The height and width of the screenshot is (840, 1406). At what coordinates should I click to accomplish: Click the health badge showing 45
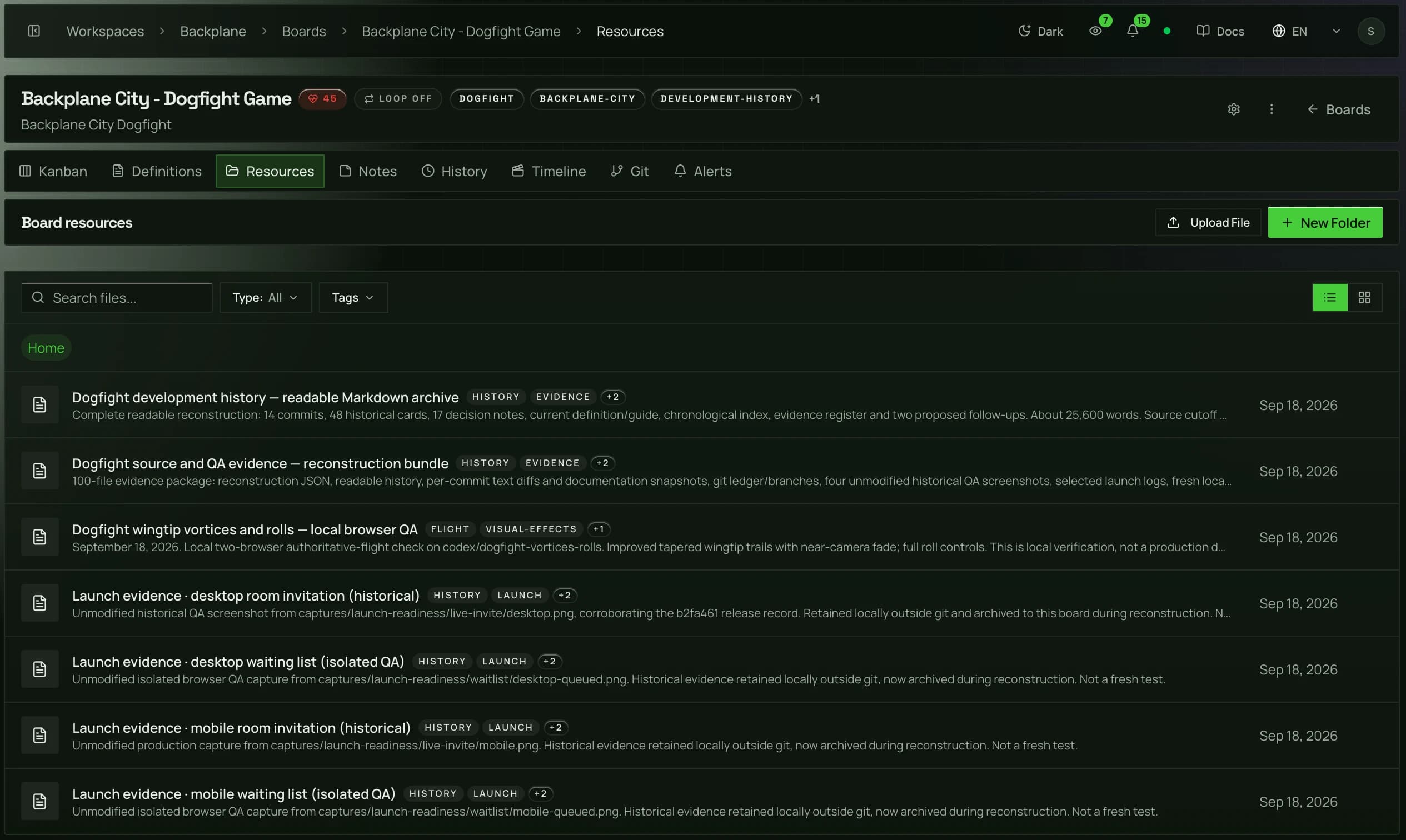click(x=322, y=98)
